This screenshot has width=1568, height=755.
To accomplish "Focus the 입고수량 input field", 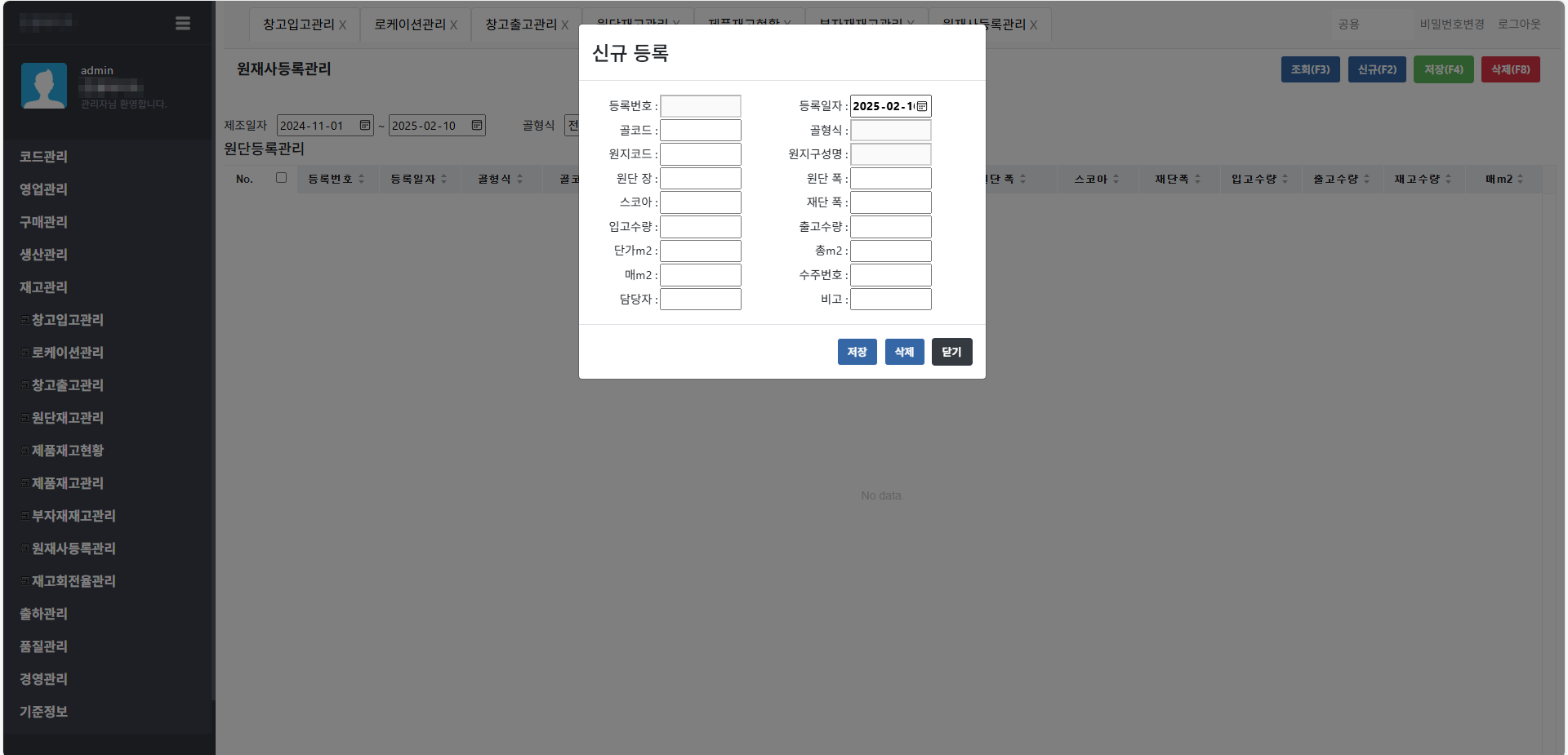I will pos(701,227).
